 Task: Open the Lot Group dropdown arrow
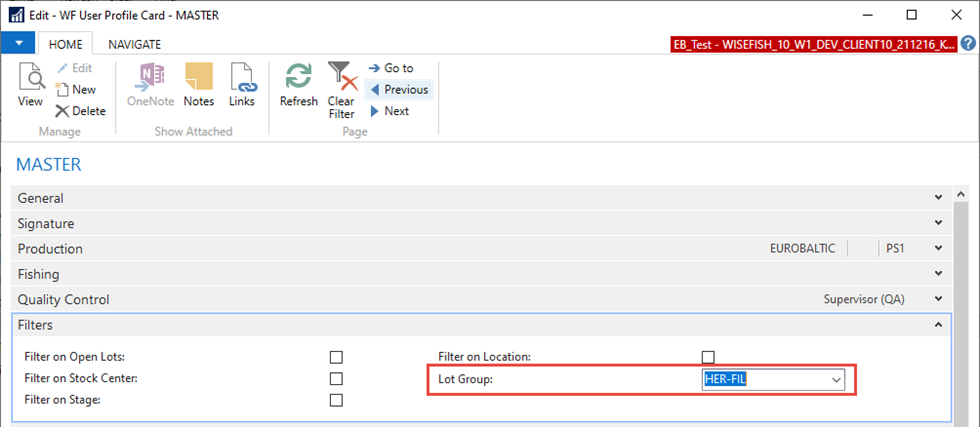pos(835,380)
